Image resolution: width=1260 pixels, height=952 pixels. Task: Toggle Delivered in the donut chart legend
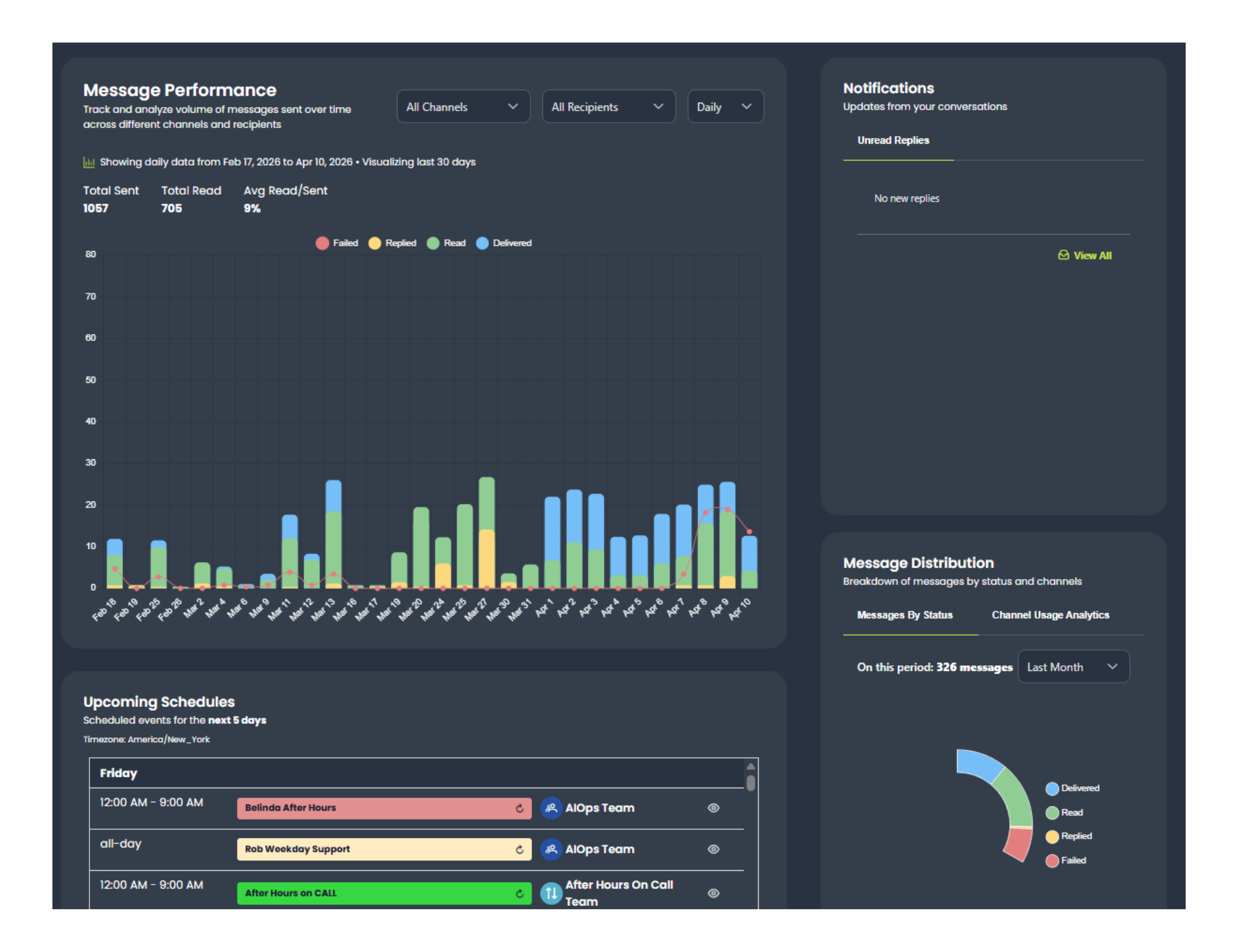(1072, 788)
